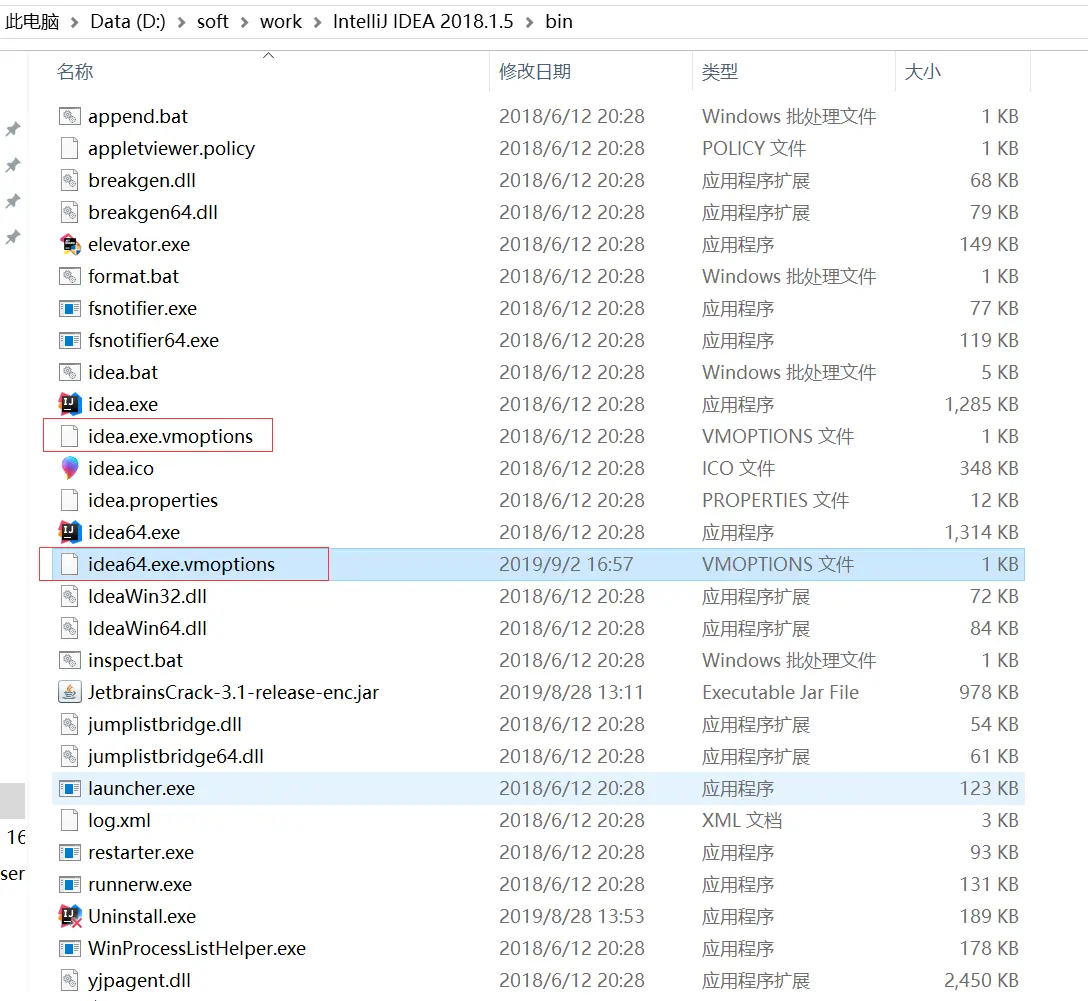Click date 2019/8/28 13:53

click(x=571, y=916)
